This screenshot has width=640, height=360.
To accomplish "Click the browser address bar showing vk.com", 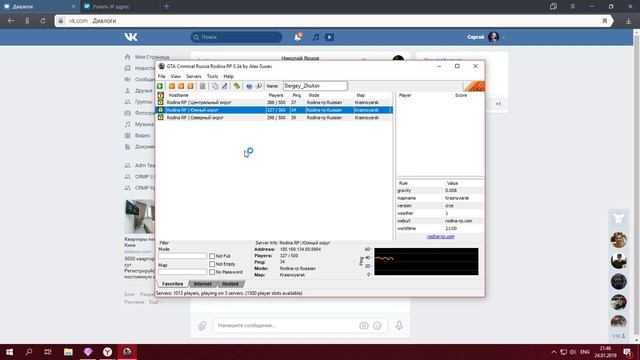I will 327,21.
